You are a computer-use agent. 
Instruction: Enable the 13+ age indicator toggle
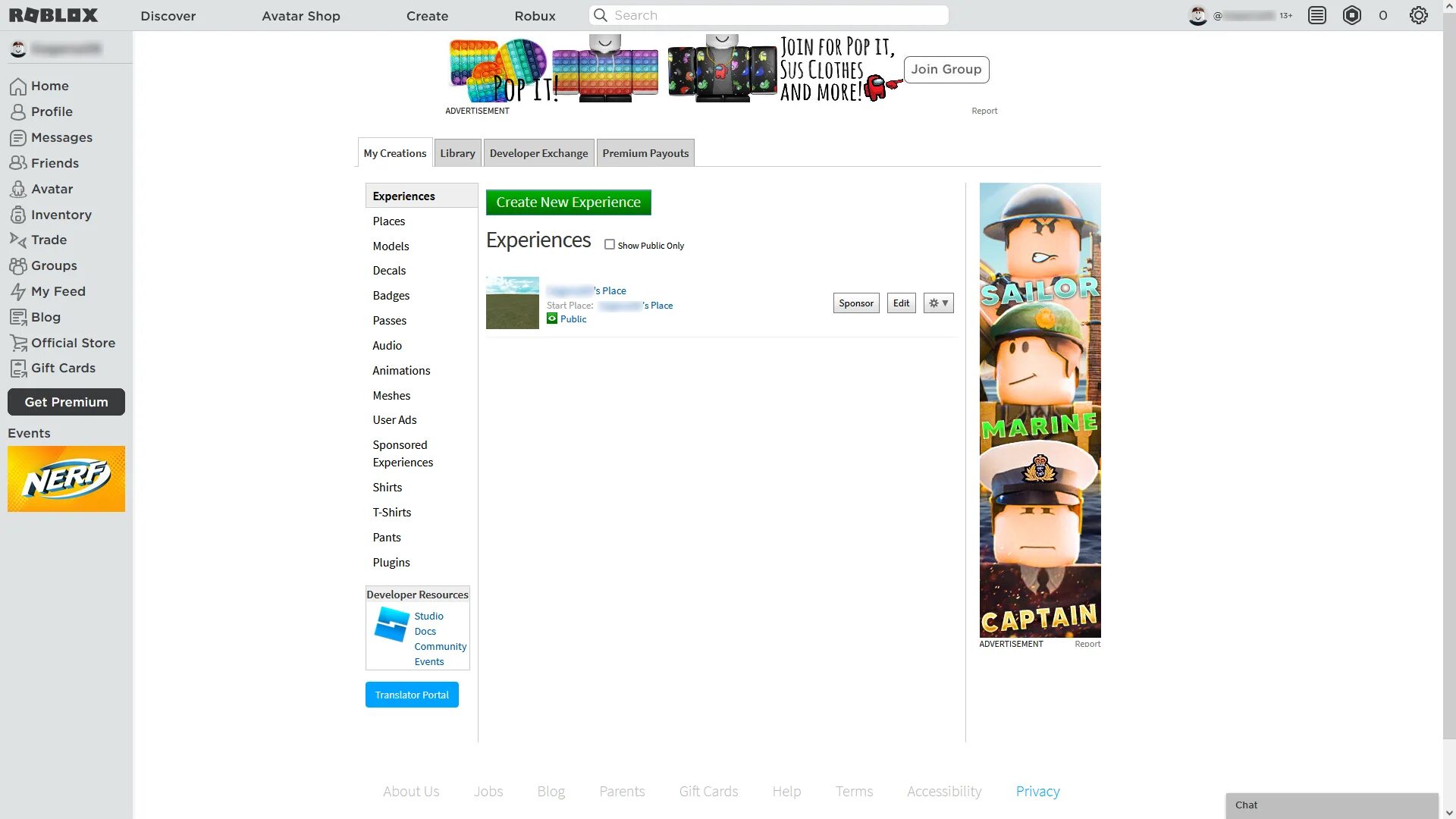tap(1289, 15)
